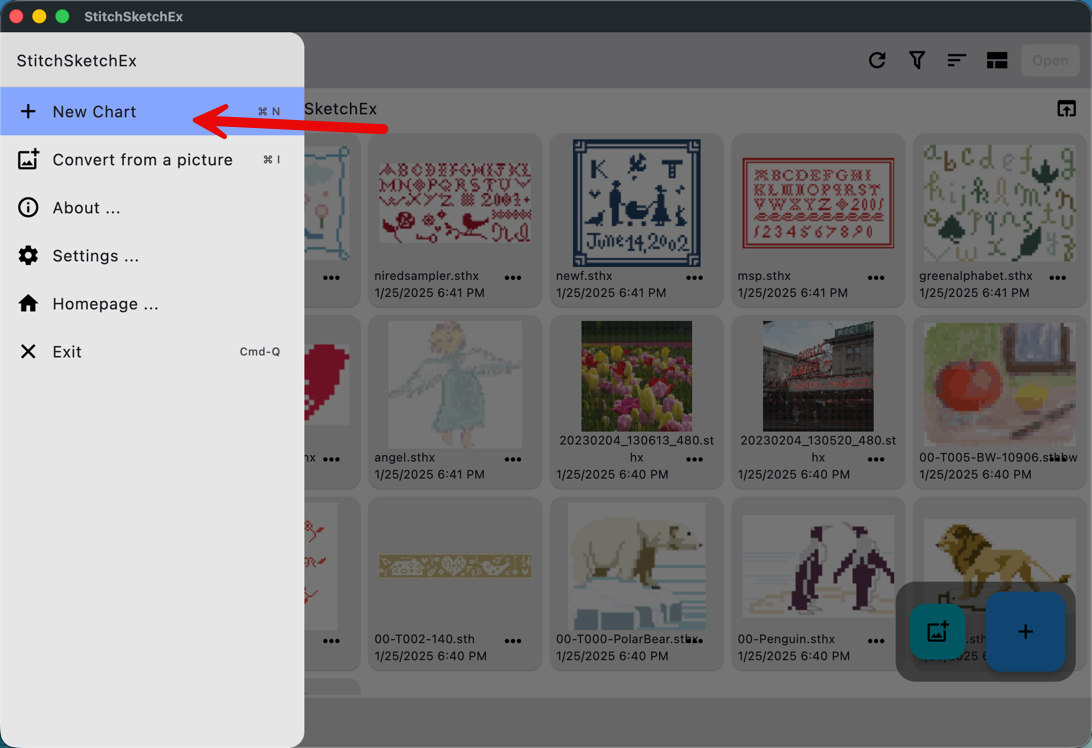The image size is (1092, 748).
Task: Select the penguins chart thumbnail
Action: click(x=818, y=566)
